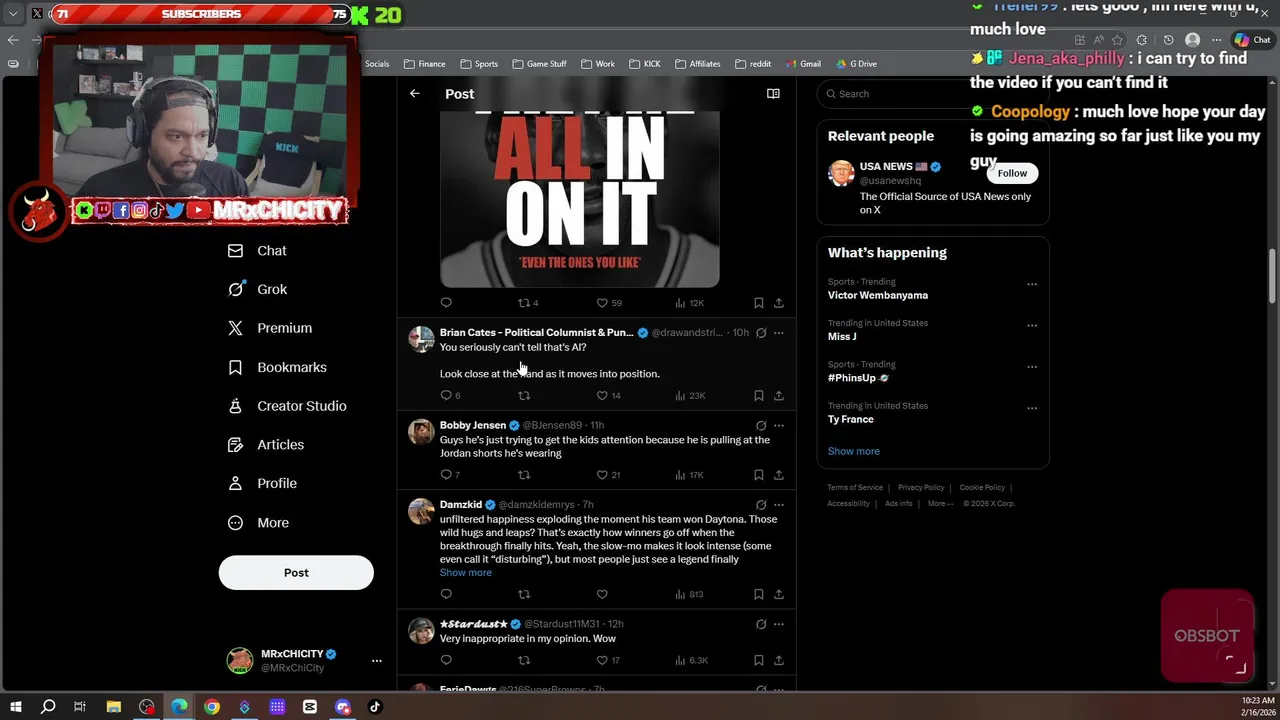Follow USA NEWS account
The height and width of the screenshot is (720, 1280).
tap(1012, 173)
